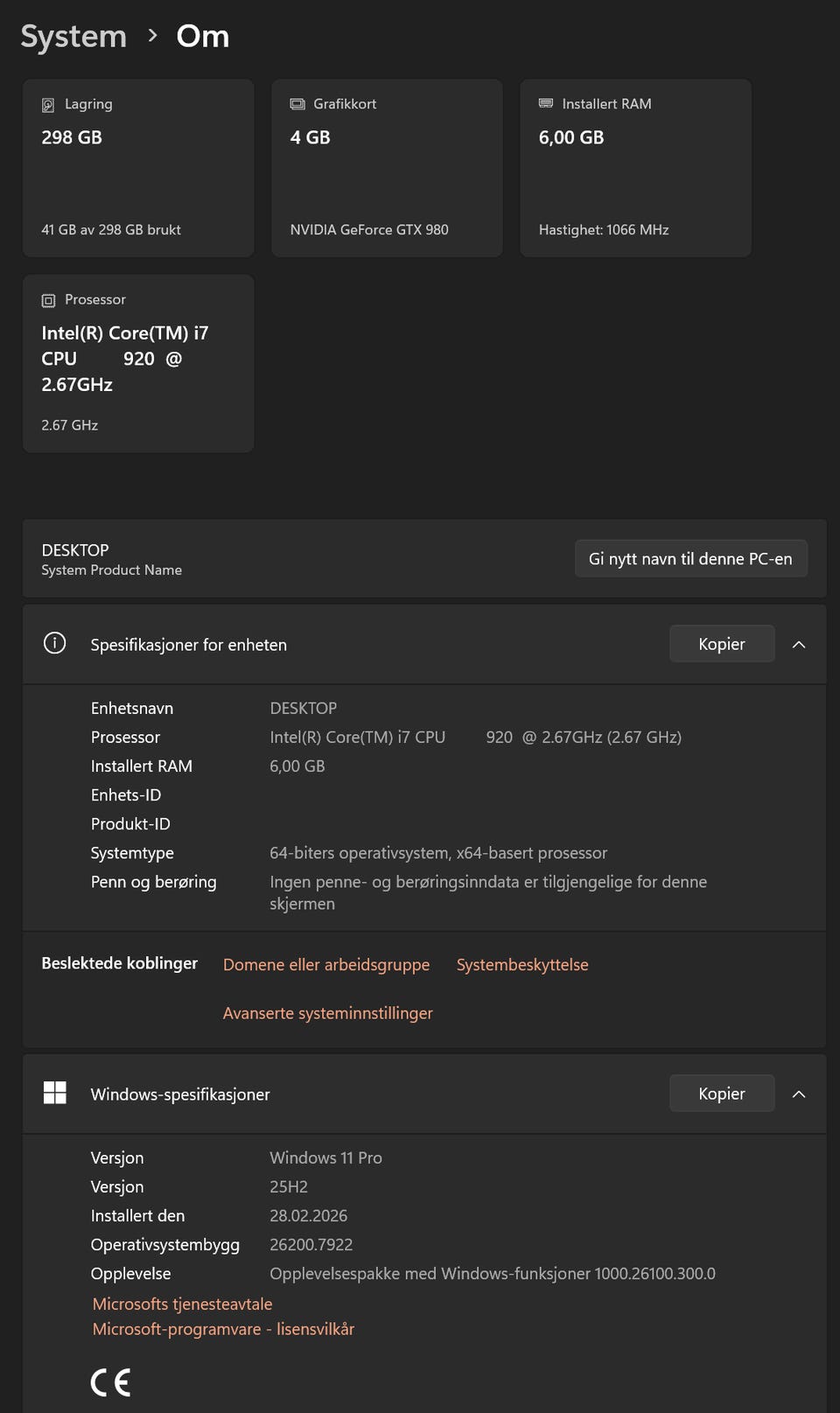Viewport: 840px width, 1413px height.
Task: Select the Lagring 298 GB card
Action: pos(138,168)
